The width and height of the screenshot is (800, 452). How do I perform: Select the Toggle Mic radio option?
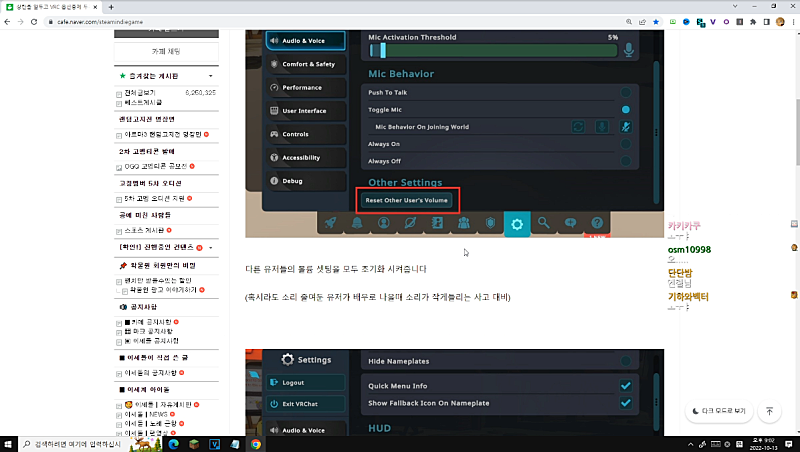(626, 110)
